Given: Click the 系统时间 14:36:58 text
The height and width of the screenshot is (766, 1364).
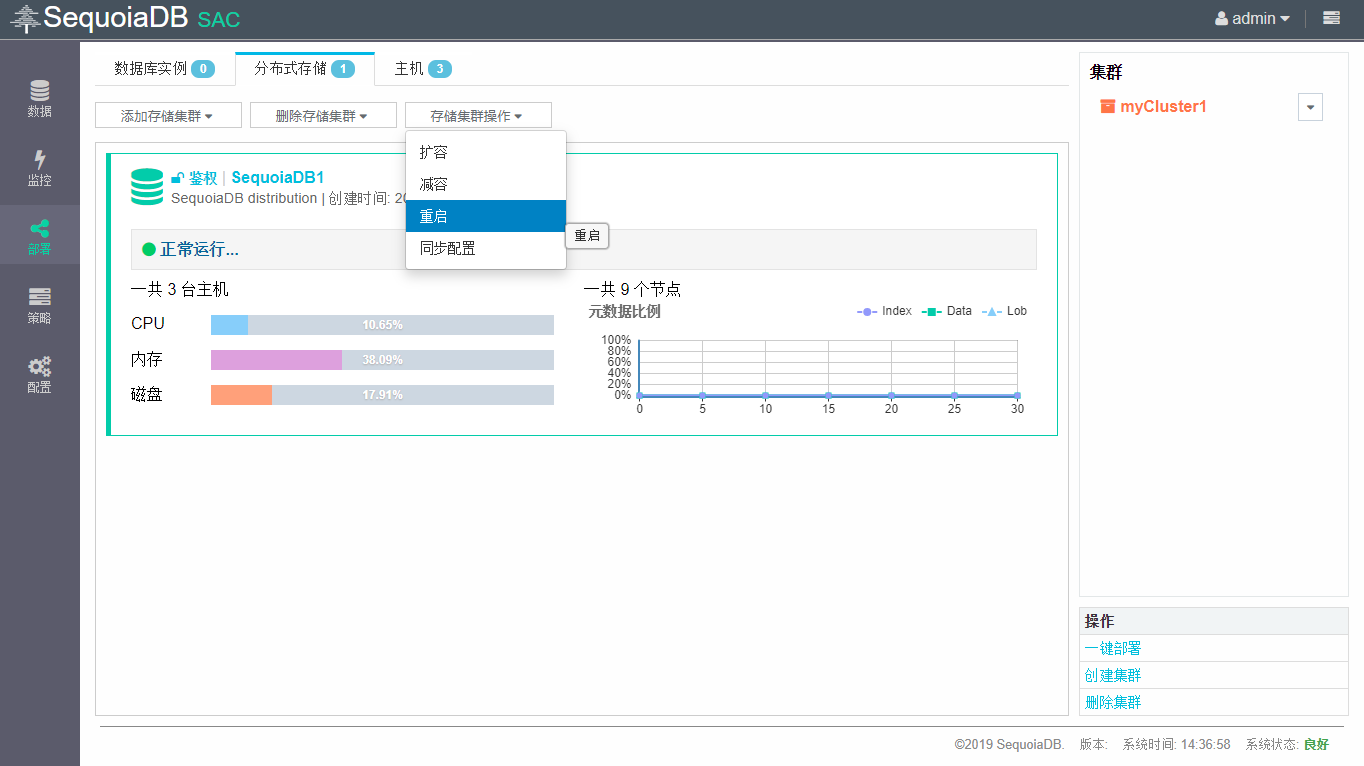Looking at the screenshot, I should click(x=1176, y=745).
